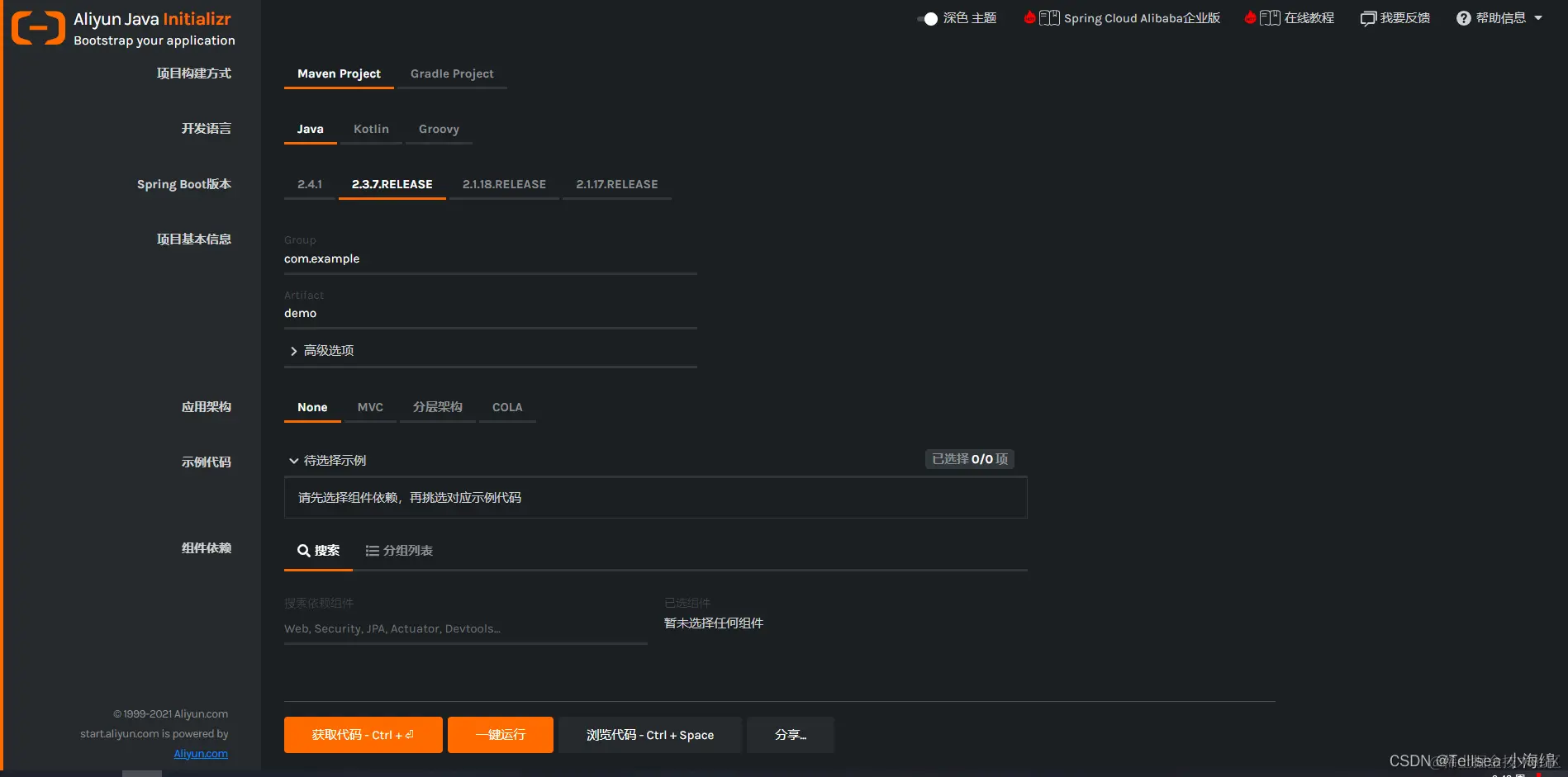This screenshot has height=777, width=1568.
Task: Choose Groovy as the language
Action: pyautogui.click(x=439, y=129)
